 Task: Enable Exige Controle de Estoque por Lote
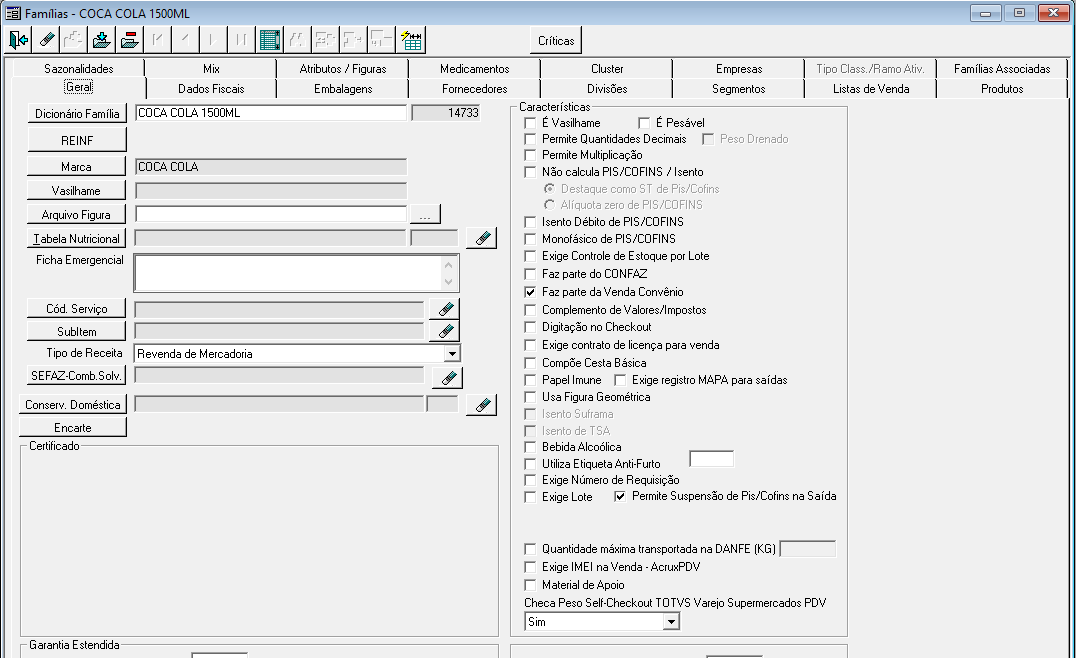point(530,256)
